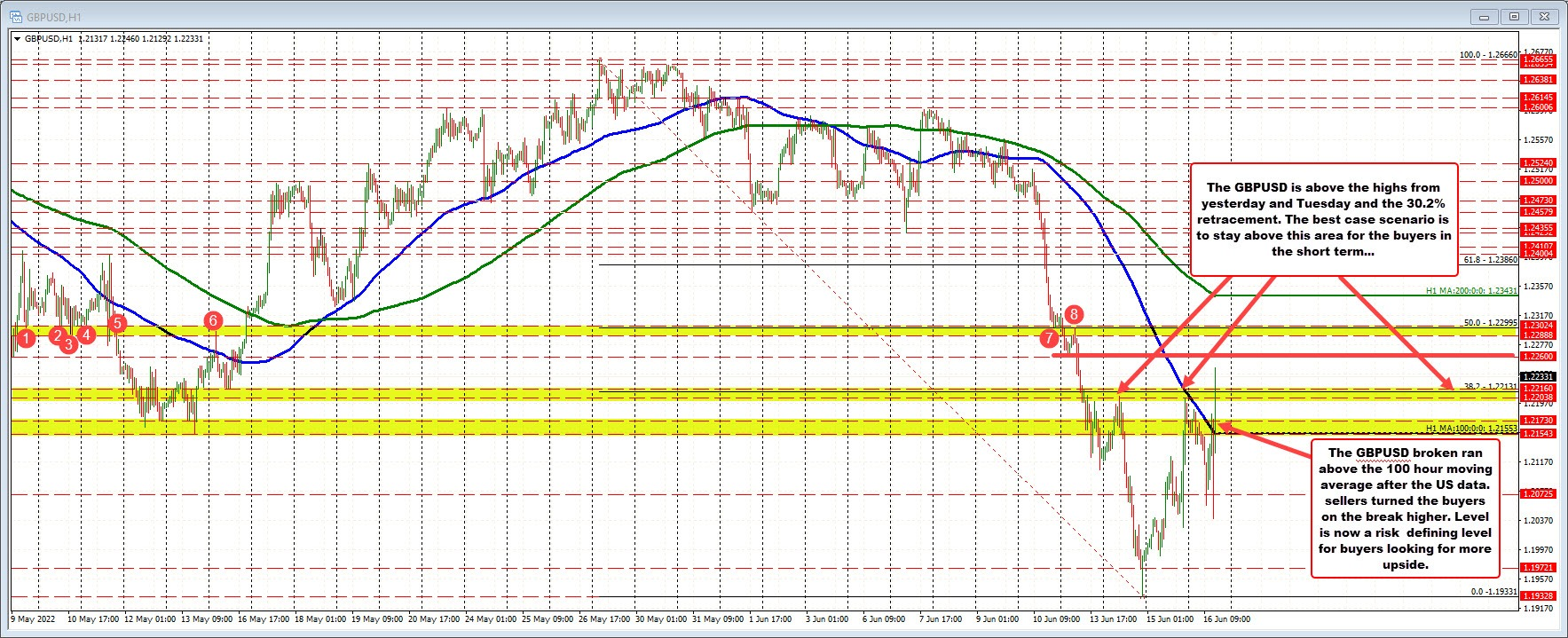This screenshot has width=1568, height=638.
Task: Click the 1.20725 price level label
Action: pyautogui.click(x=1538, y=493)
